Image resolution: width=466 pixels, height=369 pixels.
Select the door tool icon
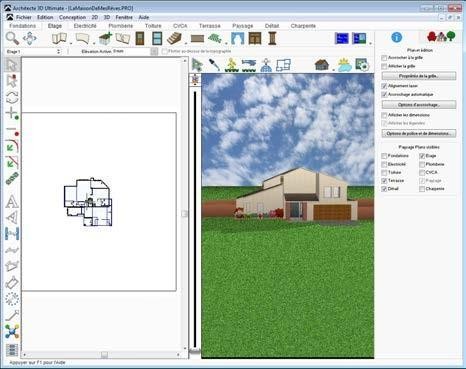tap(140, 38)
